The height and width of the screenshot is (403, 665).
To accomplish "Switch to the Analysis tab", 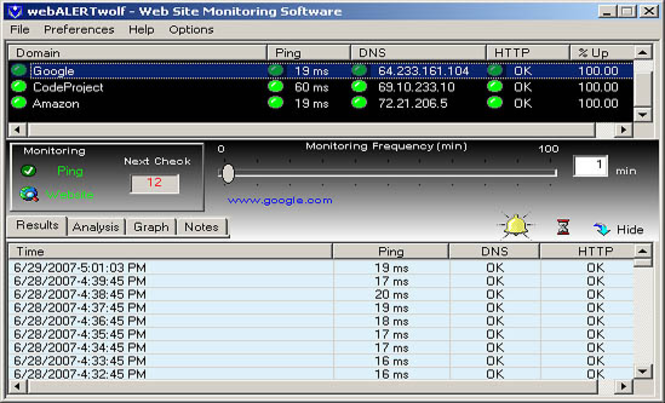I will click(x=96, y=227).
